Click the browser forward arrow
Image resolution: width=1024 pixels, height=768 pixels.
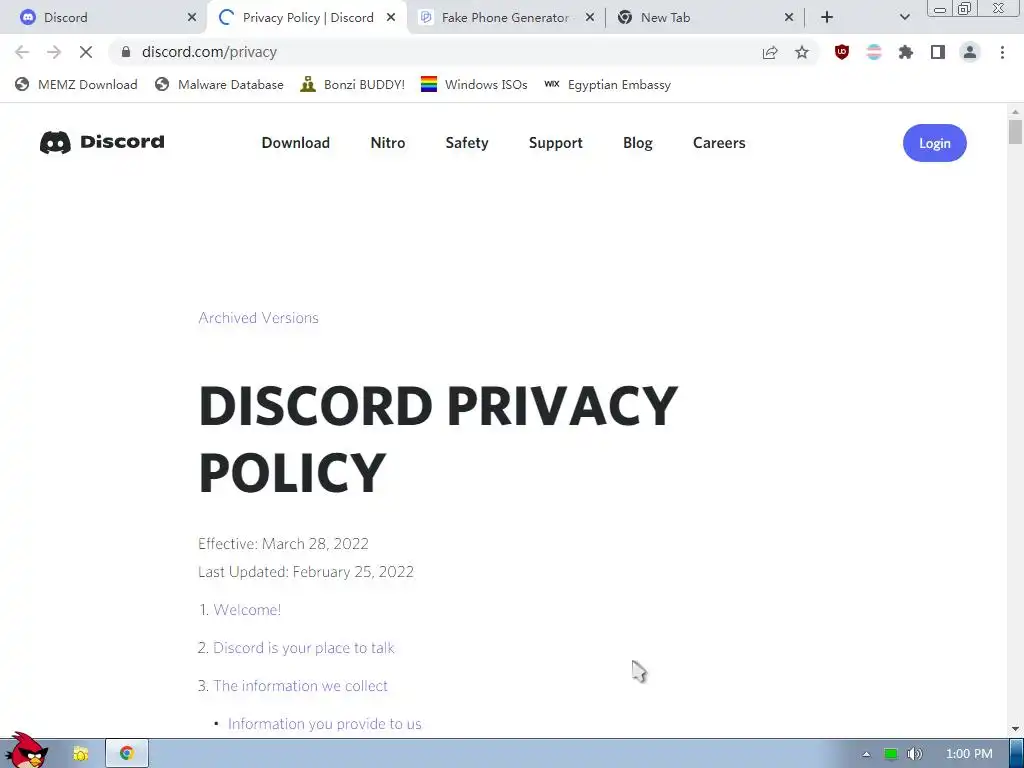pos(54,52)
